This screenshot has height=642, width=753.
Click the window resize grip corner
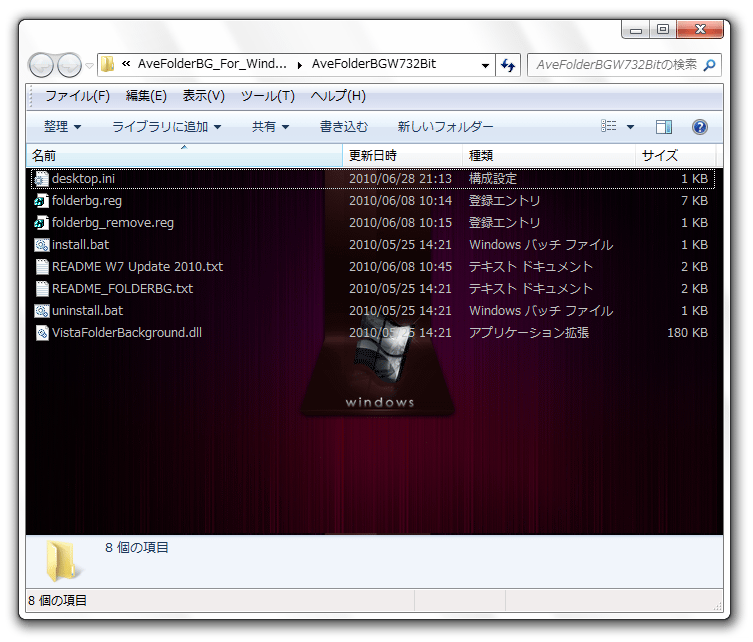point(717,606)
